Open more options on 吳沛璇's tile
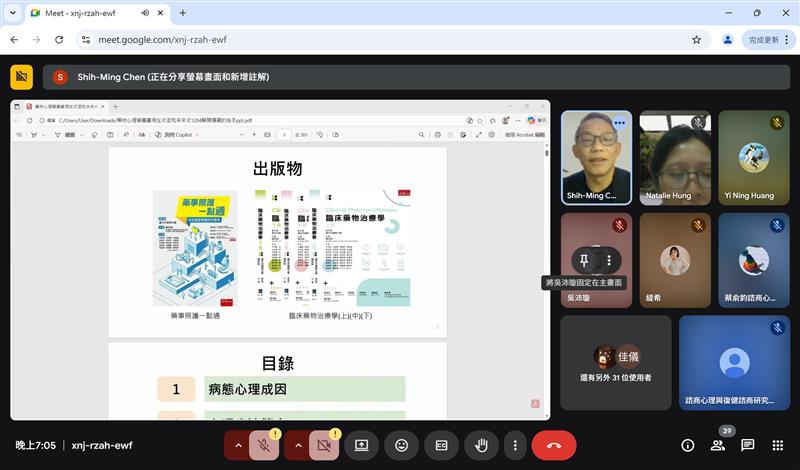 pos(608,259)
